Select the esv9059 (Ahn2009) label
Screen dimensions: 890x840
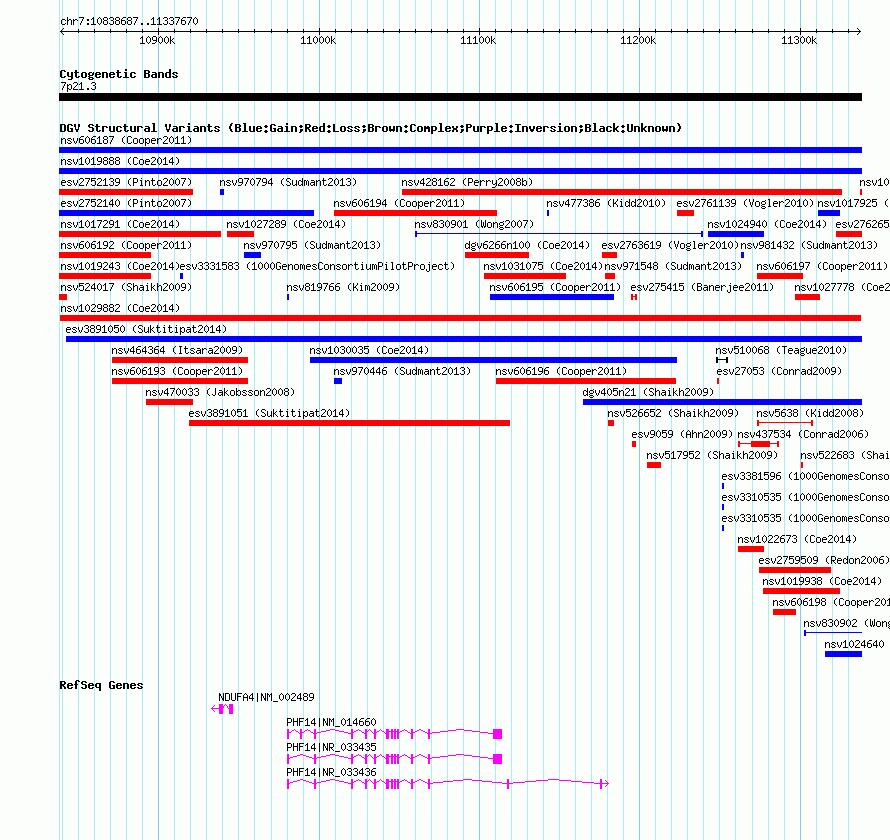coord(682,434)
